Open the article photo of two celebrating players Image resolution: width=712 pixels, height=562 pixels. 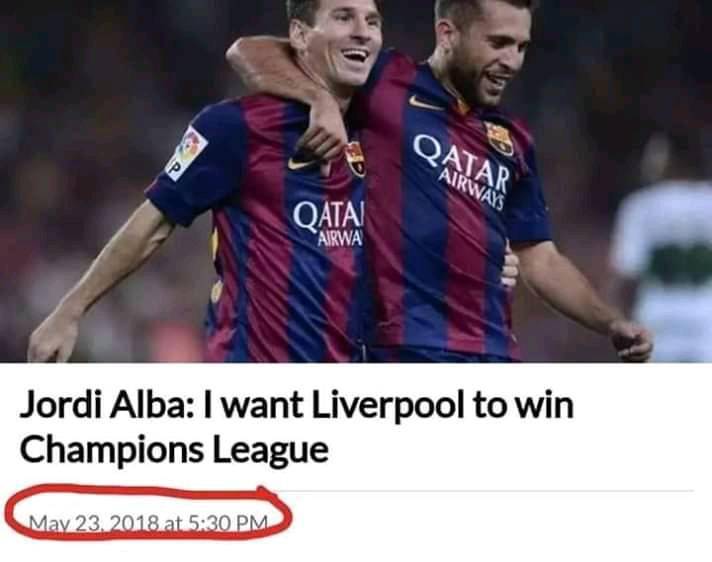click(x=356, y=181)
